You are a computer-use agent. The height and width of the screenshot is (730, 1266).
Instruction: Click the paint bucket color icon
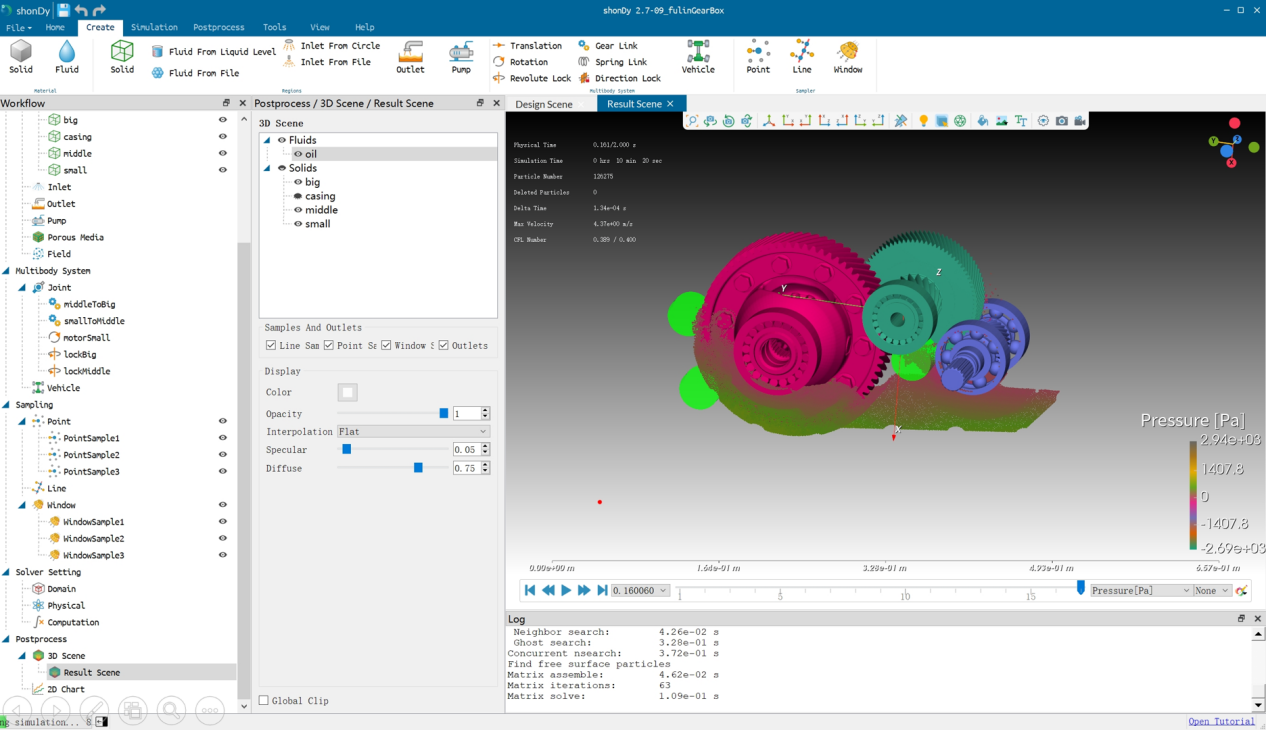[983, 121]
